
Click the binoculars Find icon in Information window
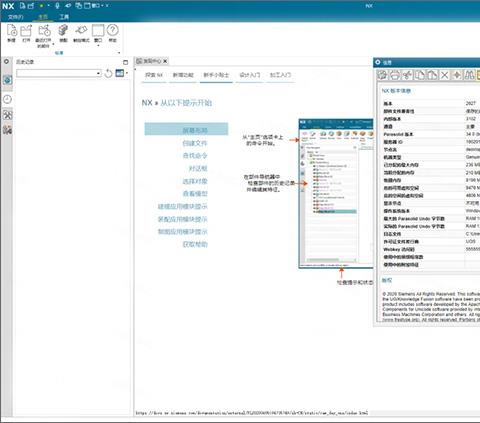[x=469, y=75]
